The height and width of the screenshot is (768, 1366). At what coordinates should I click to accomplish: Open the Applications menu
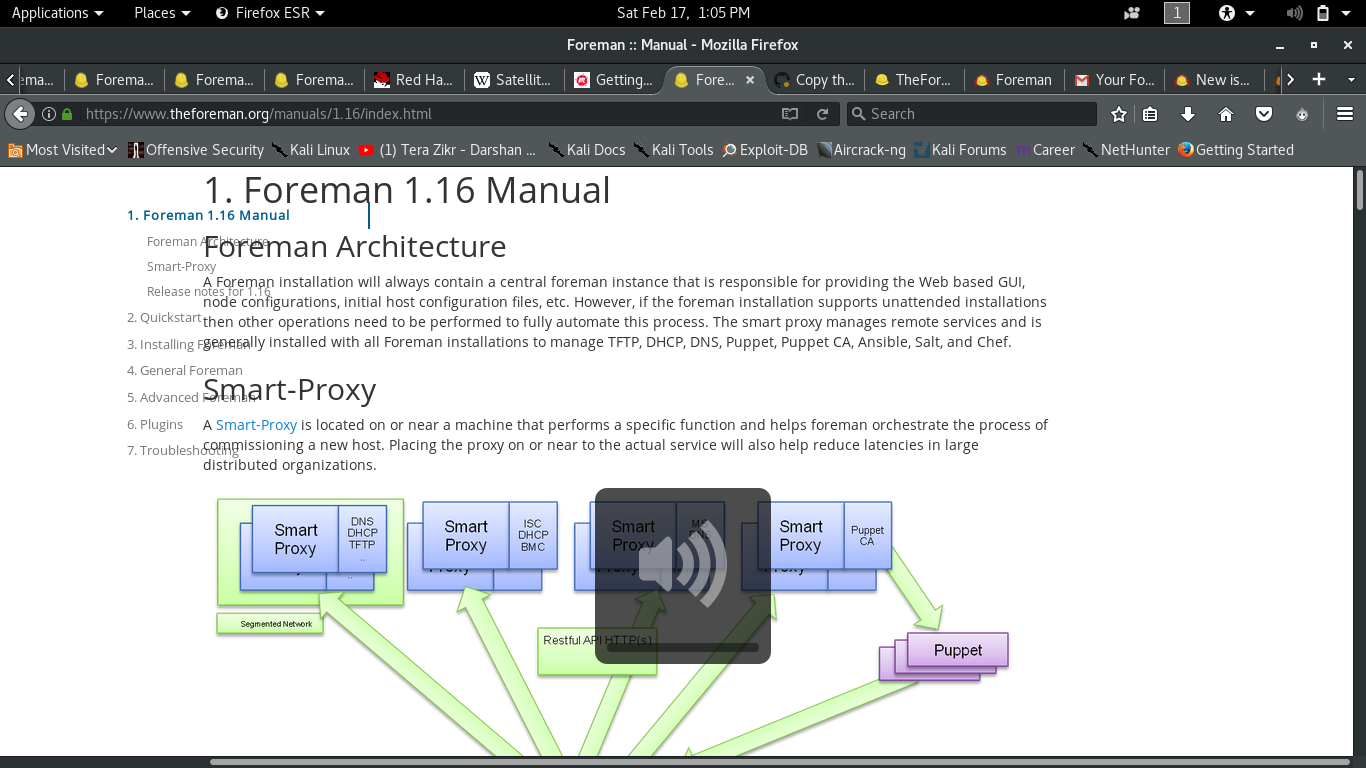pyautogui.click(x=57, y=13)
